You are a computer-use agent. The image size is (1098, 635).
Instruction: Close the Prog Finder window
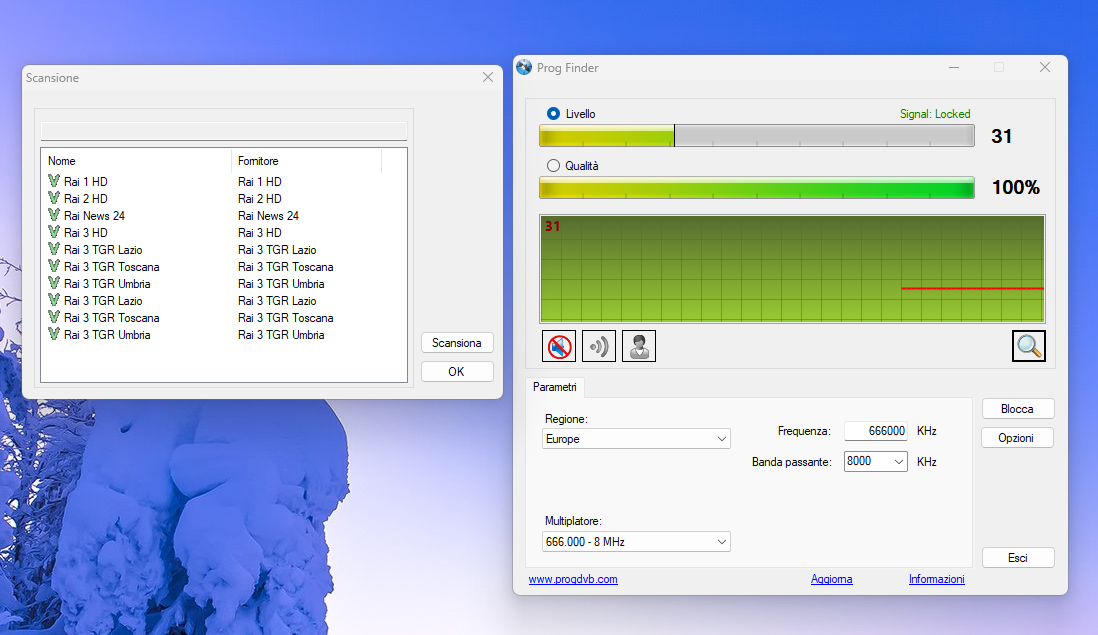pos(1045,67)
